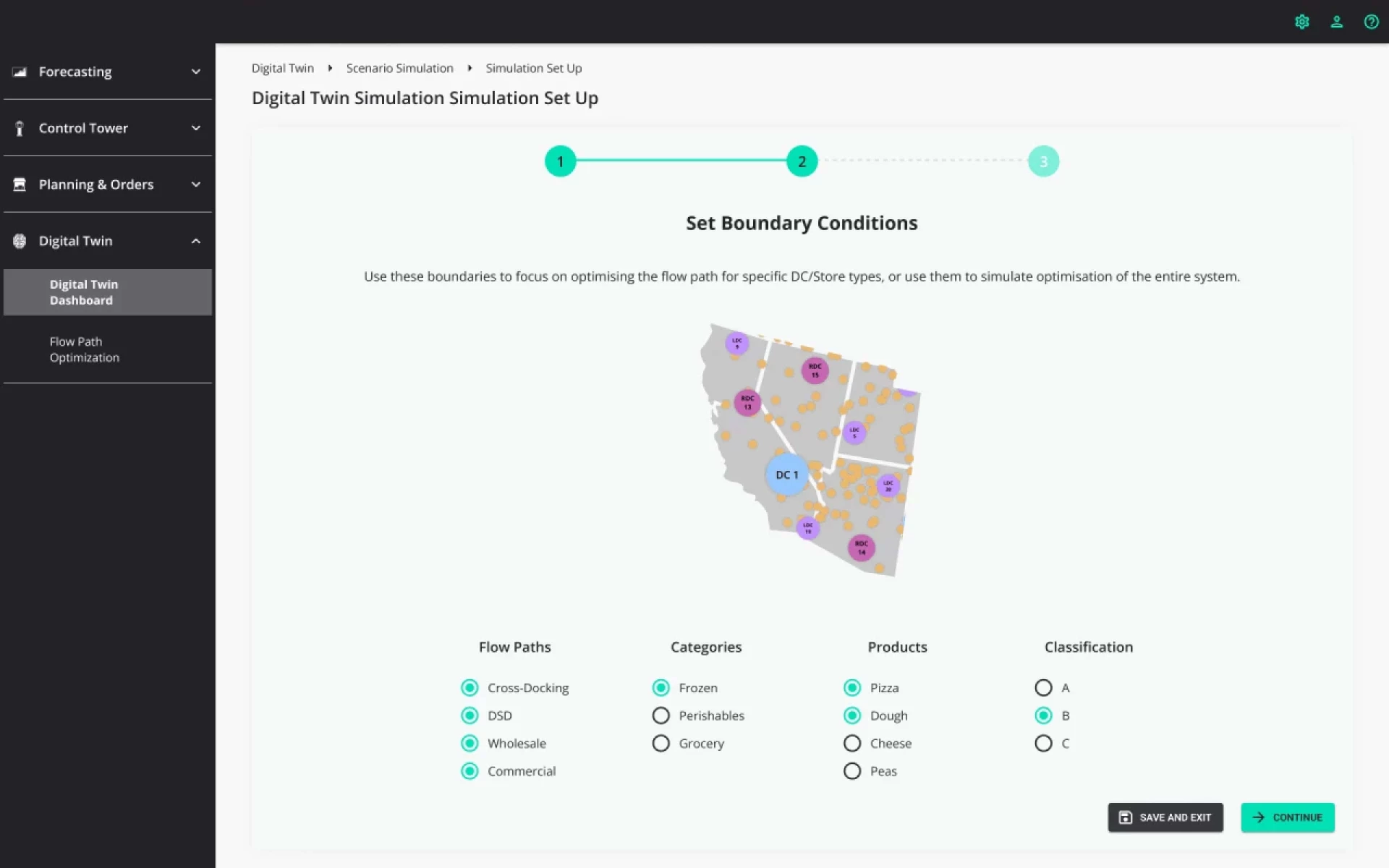Select the DC 1 node on the map
1389x868 pixels.
point(786,475)
